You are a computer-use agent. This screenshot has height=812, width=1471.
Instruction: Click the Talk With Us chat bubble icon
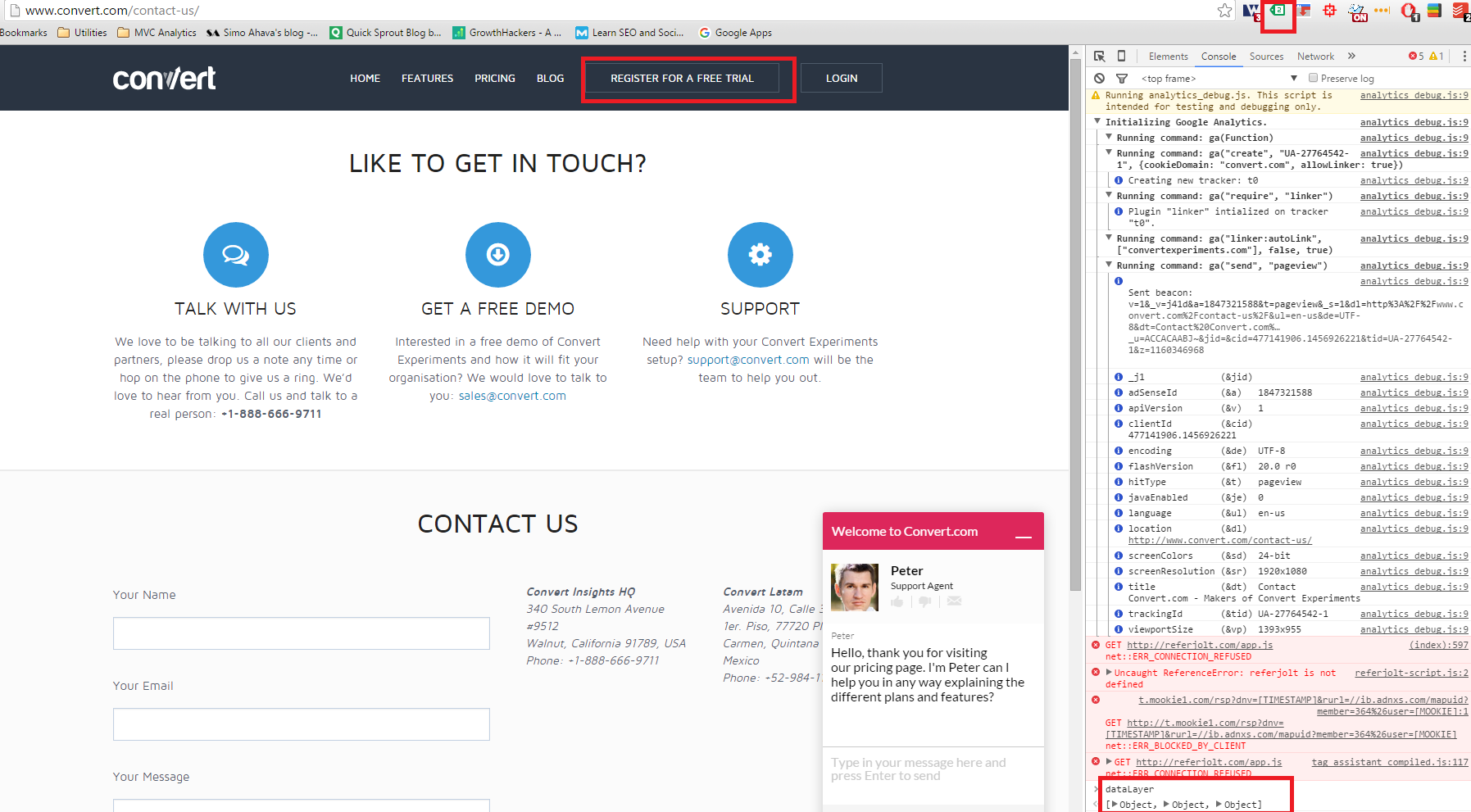tap(236, 255)
